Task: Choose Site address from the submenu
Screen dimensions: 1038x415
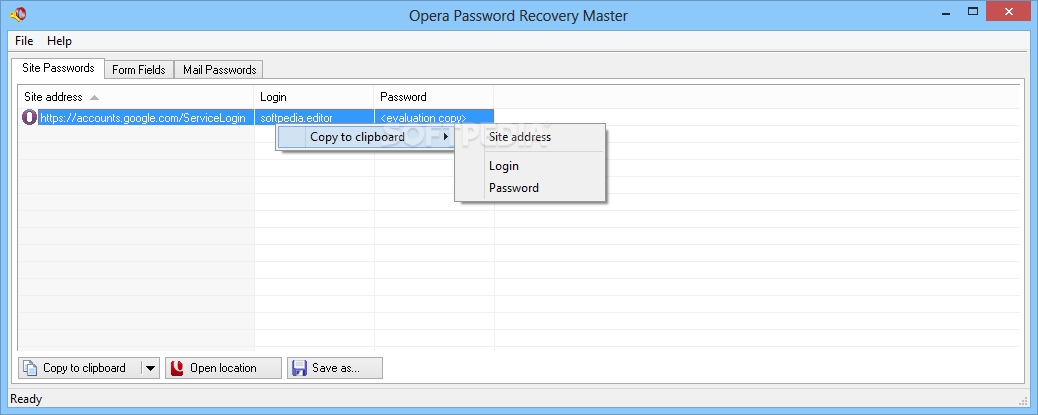Action: point(519,137)
